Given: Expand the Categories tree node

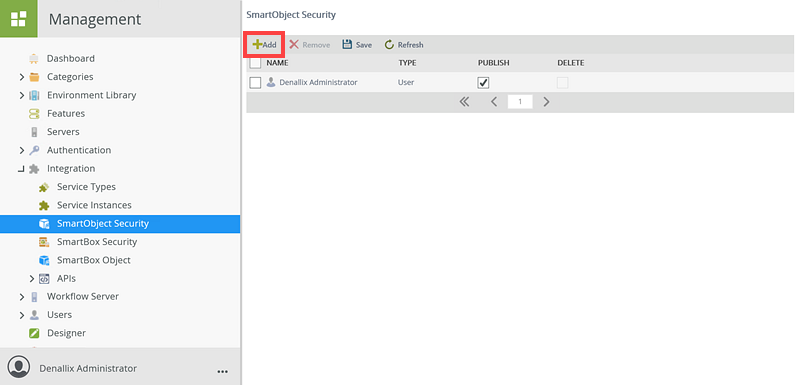Looking at the screenshot, I should (x=21, y=77).
